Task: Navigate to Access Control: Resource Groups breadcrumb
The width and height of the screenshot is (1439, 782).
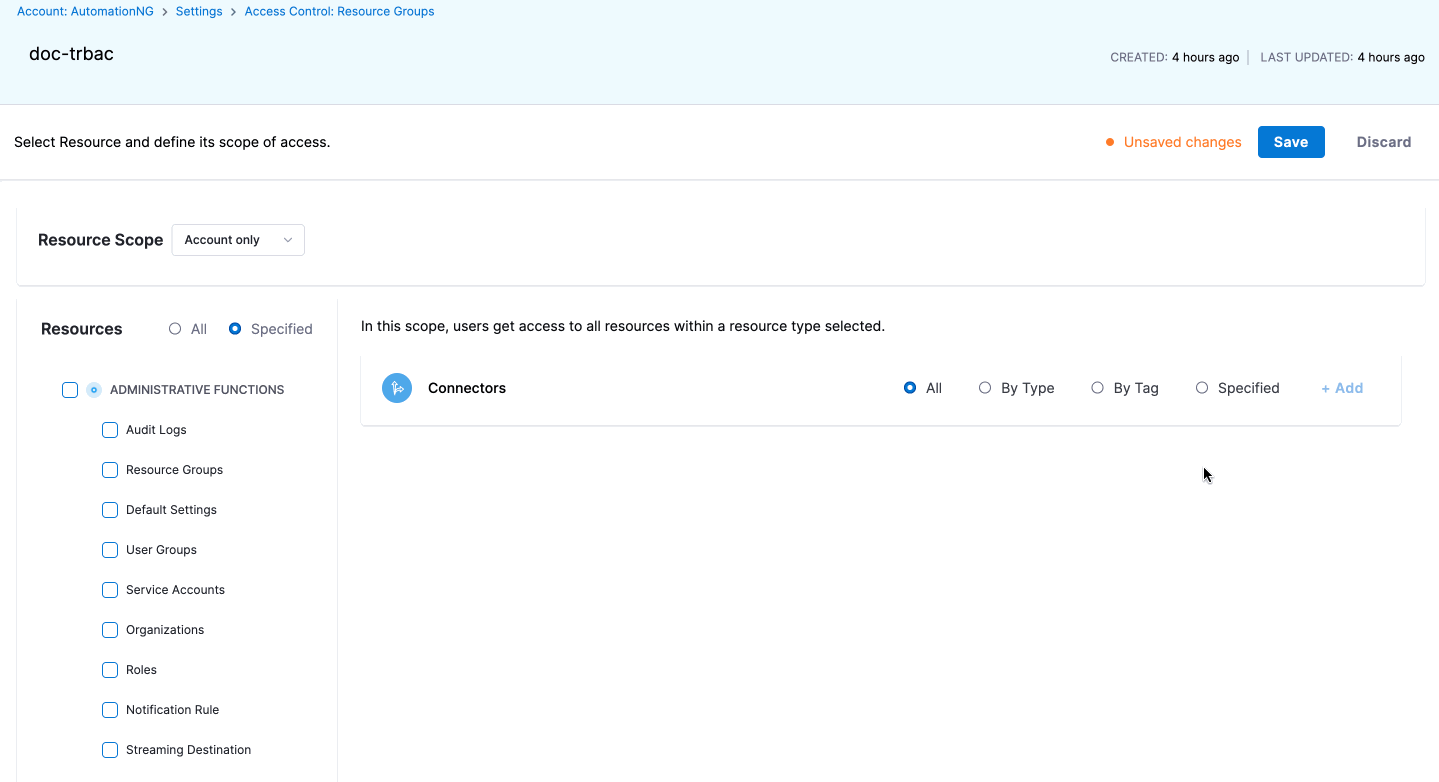Action: tap(339, 12)
